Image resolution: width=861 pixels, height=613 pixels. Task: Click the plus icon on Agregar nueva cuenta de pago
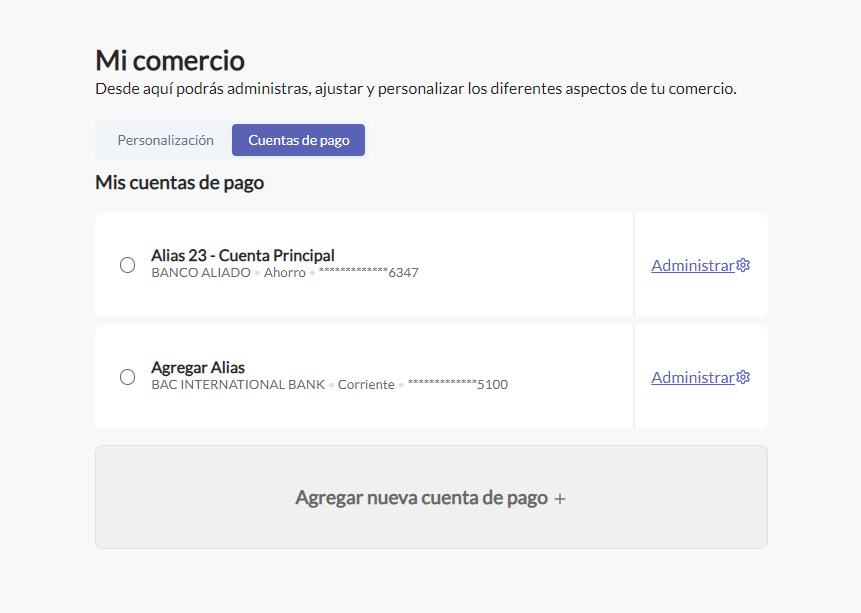point(561,497)
